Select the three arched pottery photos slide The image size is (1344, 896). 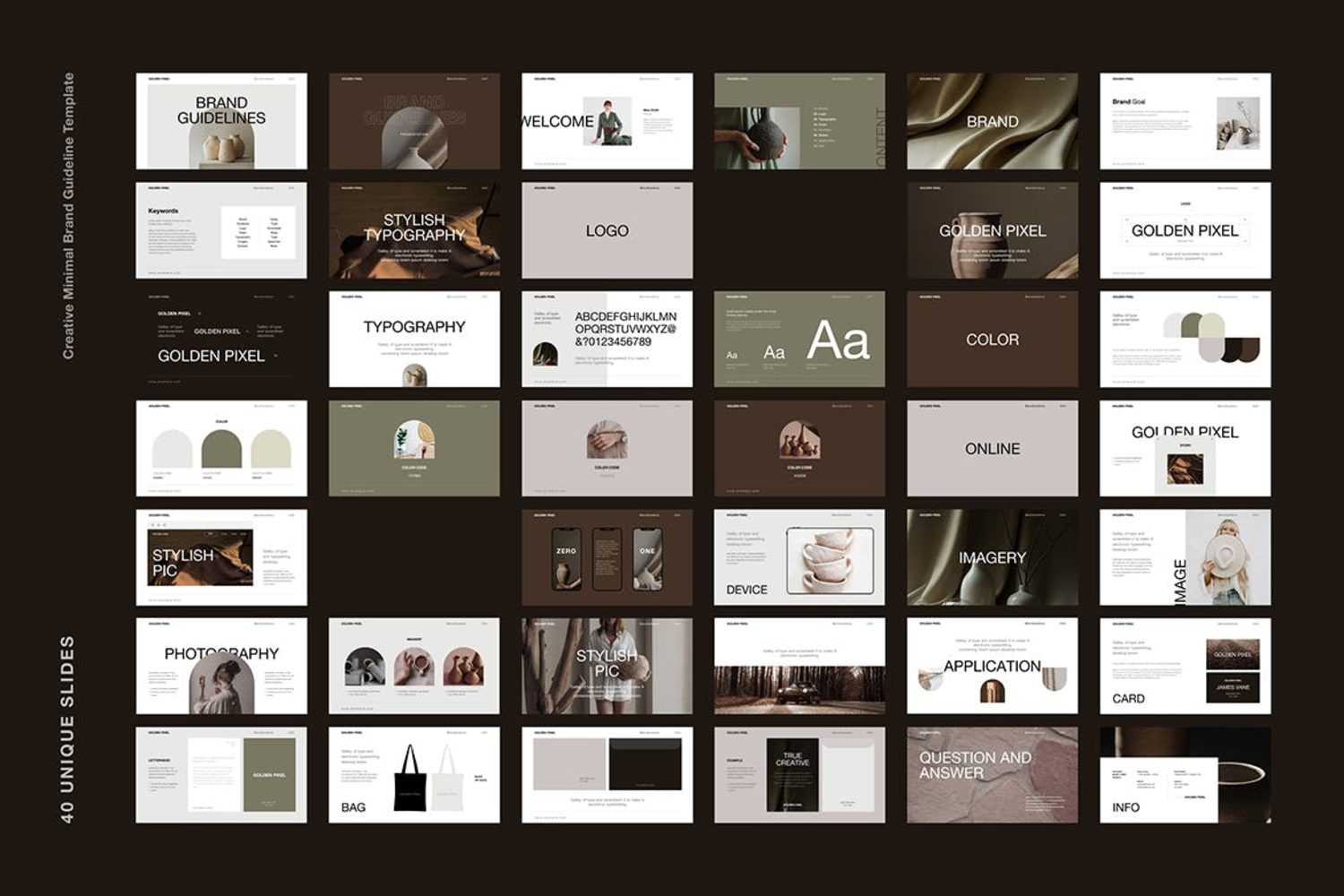[414, 666]
